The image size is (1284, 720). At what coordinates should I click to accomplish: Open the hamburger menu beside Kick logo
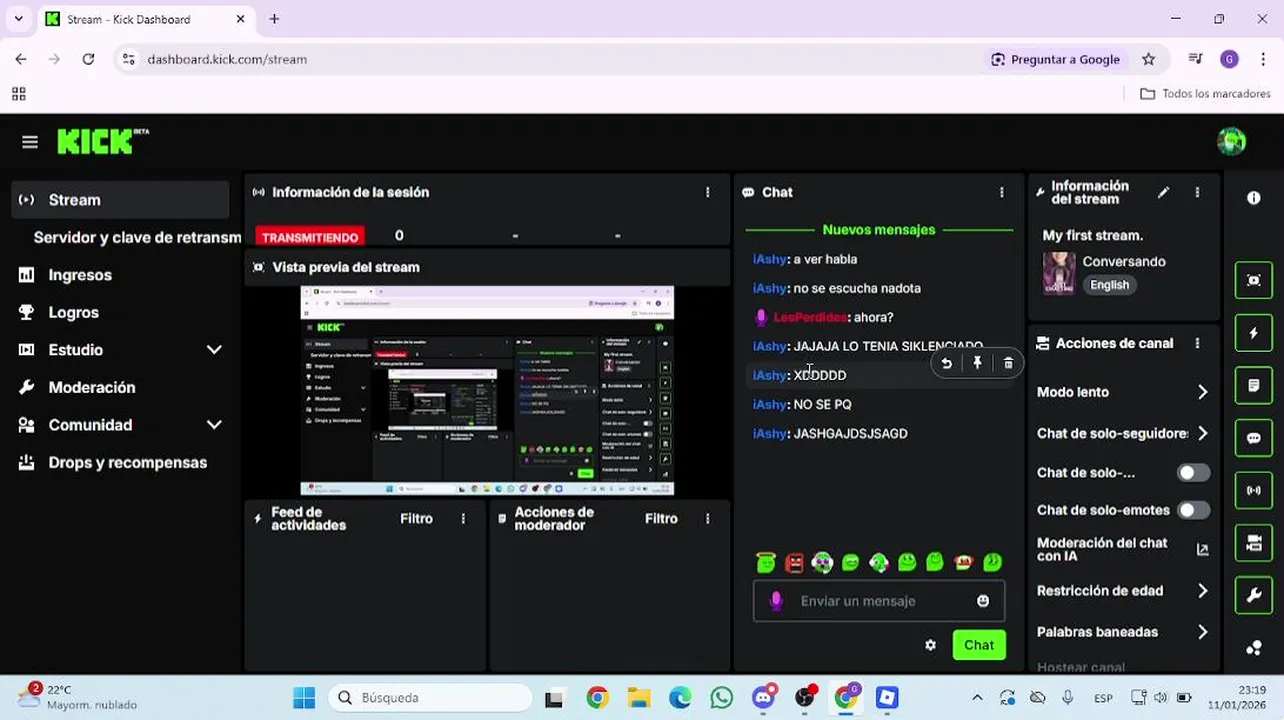(30, 142)
